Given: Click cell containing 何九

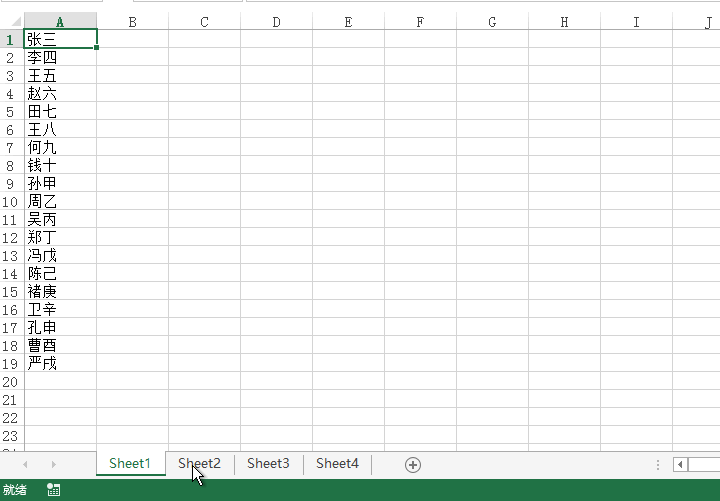Looking at the screenshot, I should [60, 147].
